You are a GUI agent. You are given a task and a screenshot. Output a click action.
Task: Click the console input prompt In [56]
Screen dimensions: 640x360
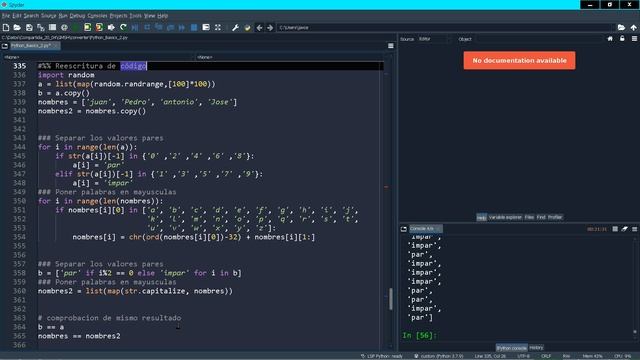(x=419, y=335)
